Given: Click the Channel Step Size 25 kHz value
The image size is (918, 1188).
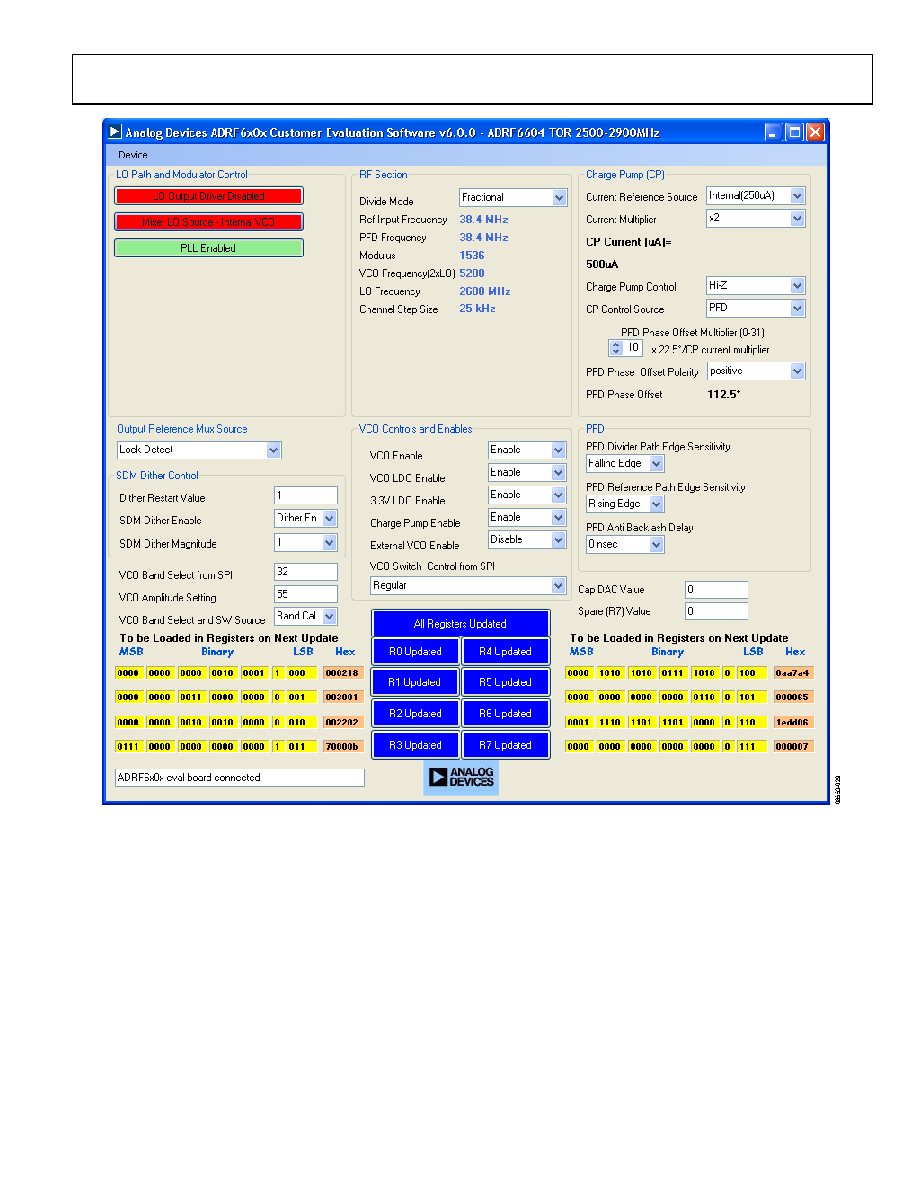Looking at the screenshot, I should (477, 308).
